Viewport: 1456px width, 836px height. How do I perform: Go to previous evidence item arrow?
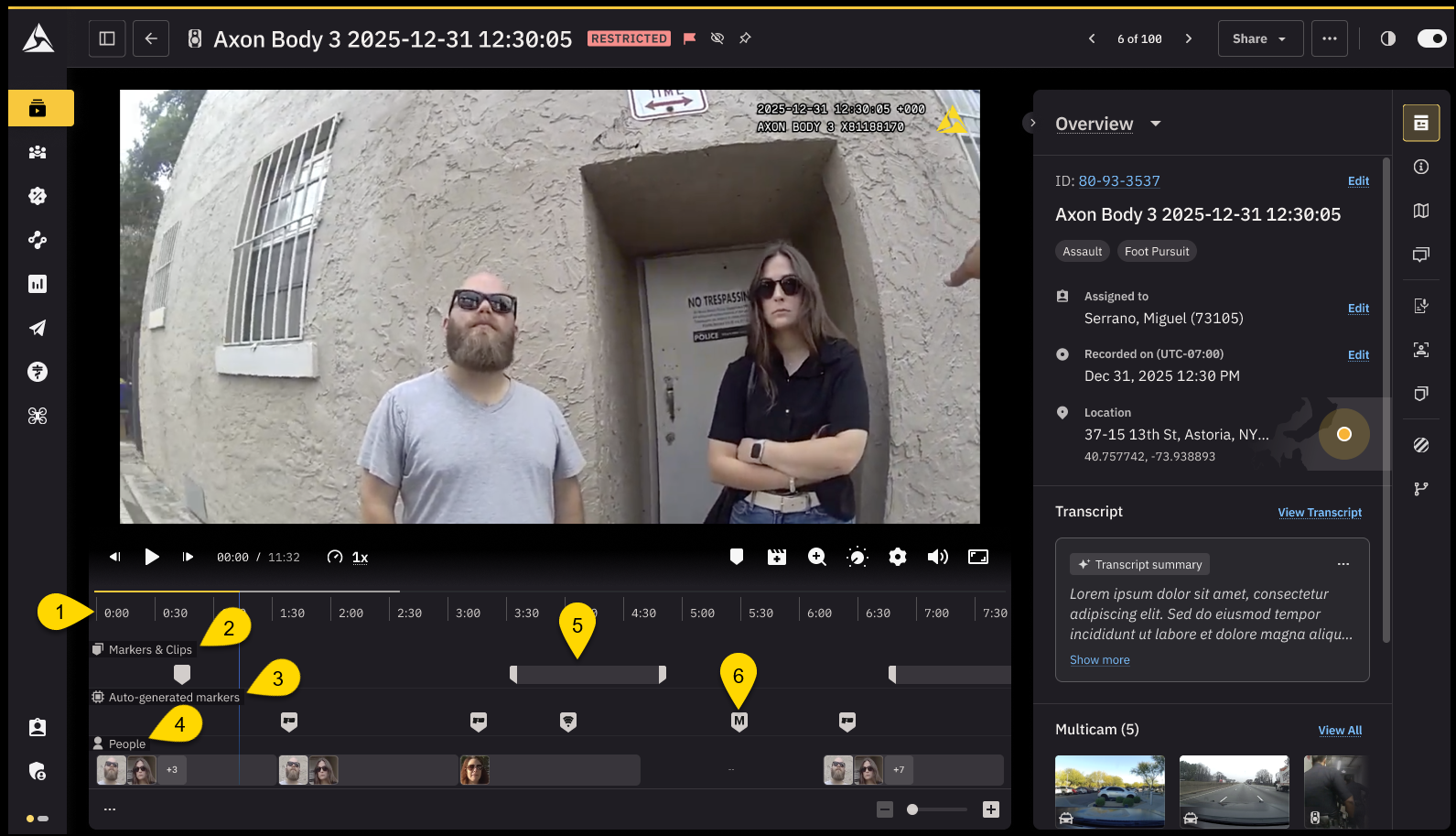(1092, 38)
